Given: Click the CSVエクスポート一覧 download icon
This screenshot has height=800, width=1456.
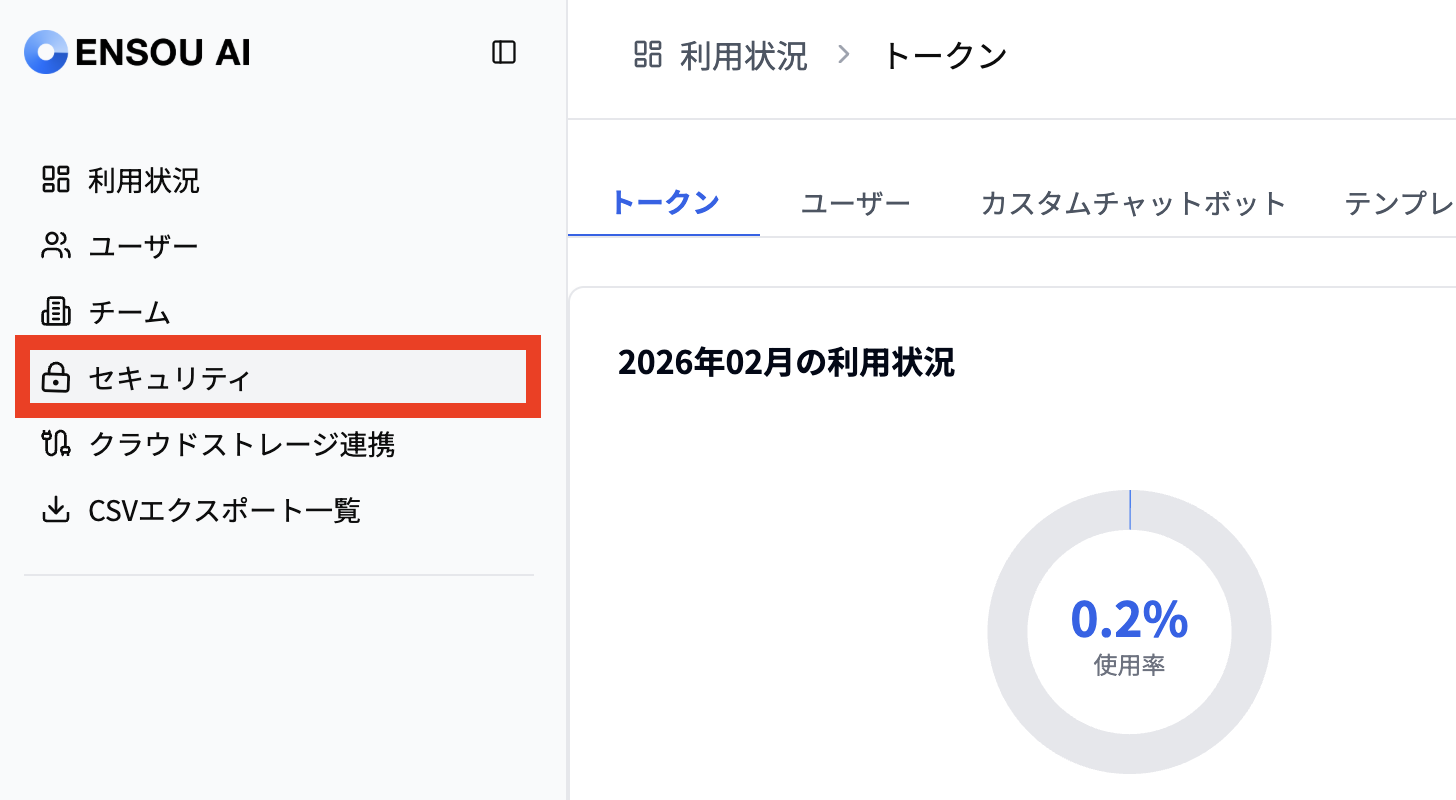Looking at the screenshot, I should [x=55, y=510].
